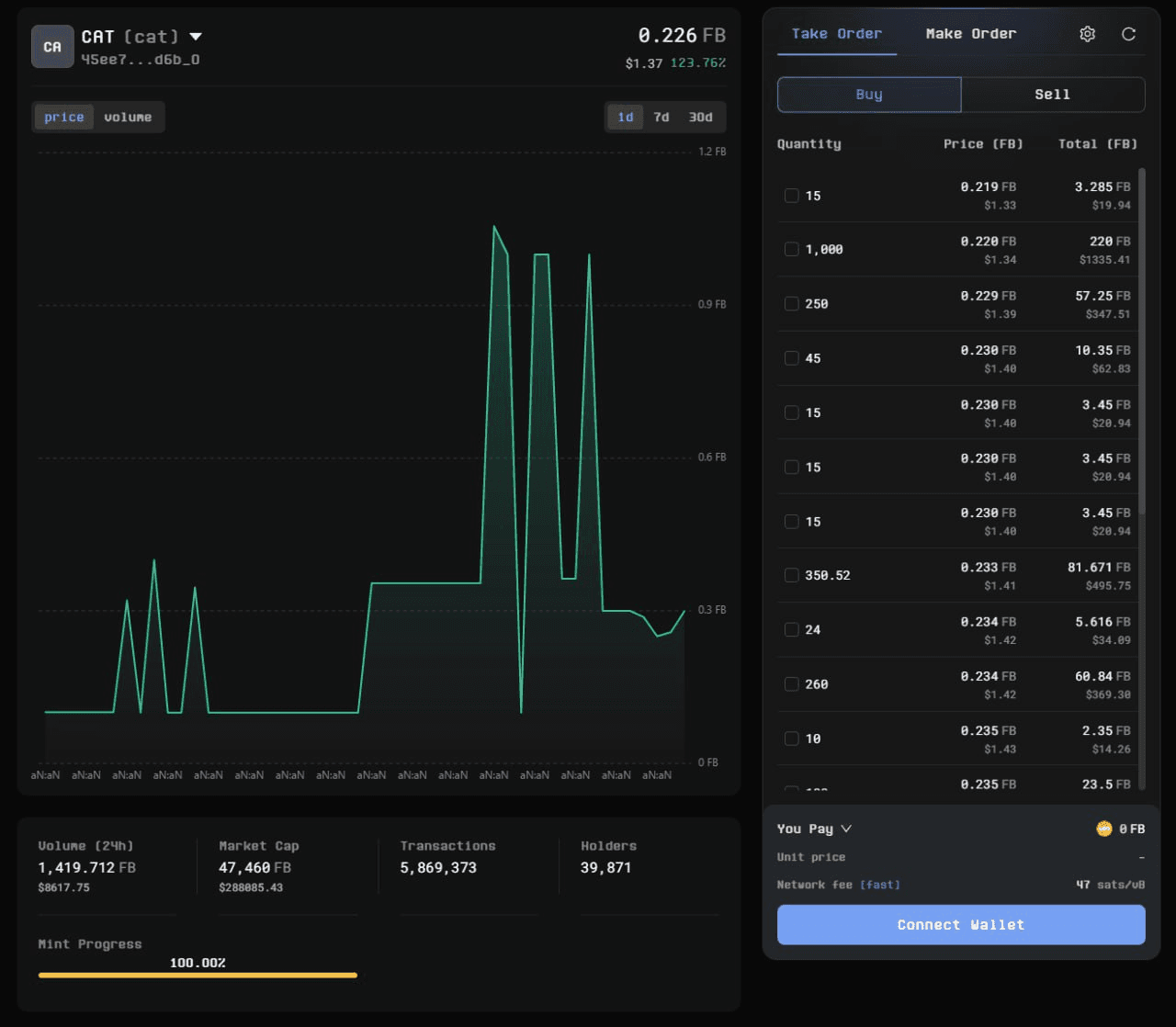
Task: Show the volume chart view
Action: click(128, 117)
